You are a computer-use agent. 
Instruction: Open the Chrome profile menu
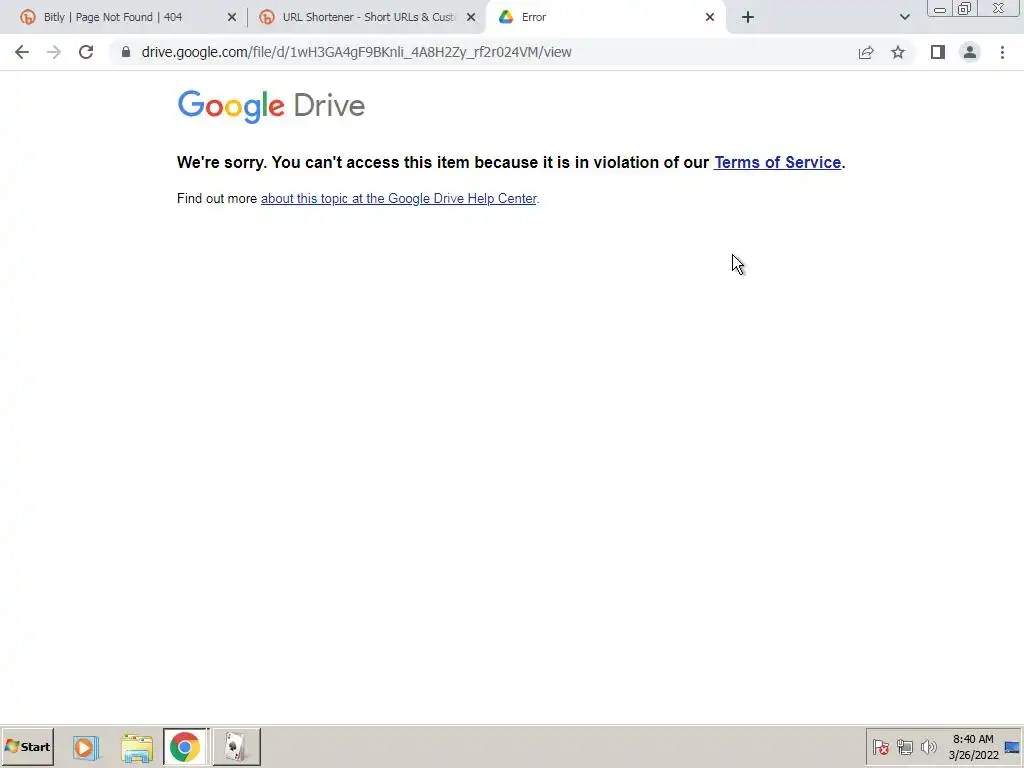970,52
